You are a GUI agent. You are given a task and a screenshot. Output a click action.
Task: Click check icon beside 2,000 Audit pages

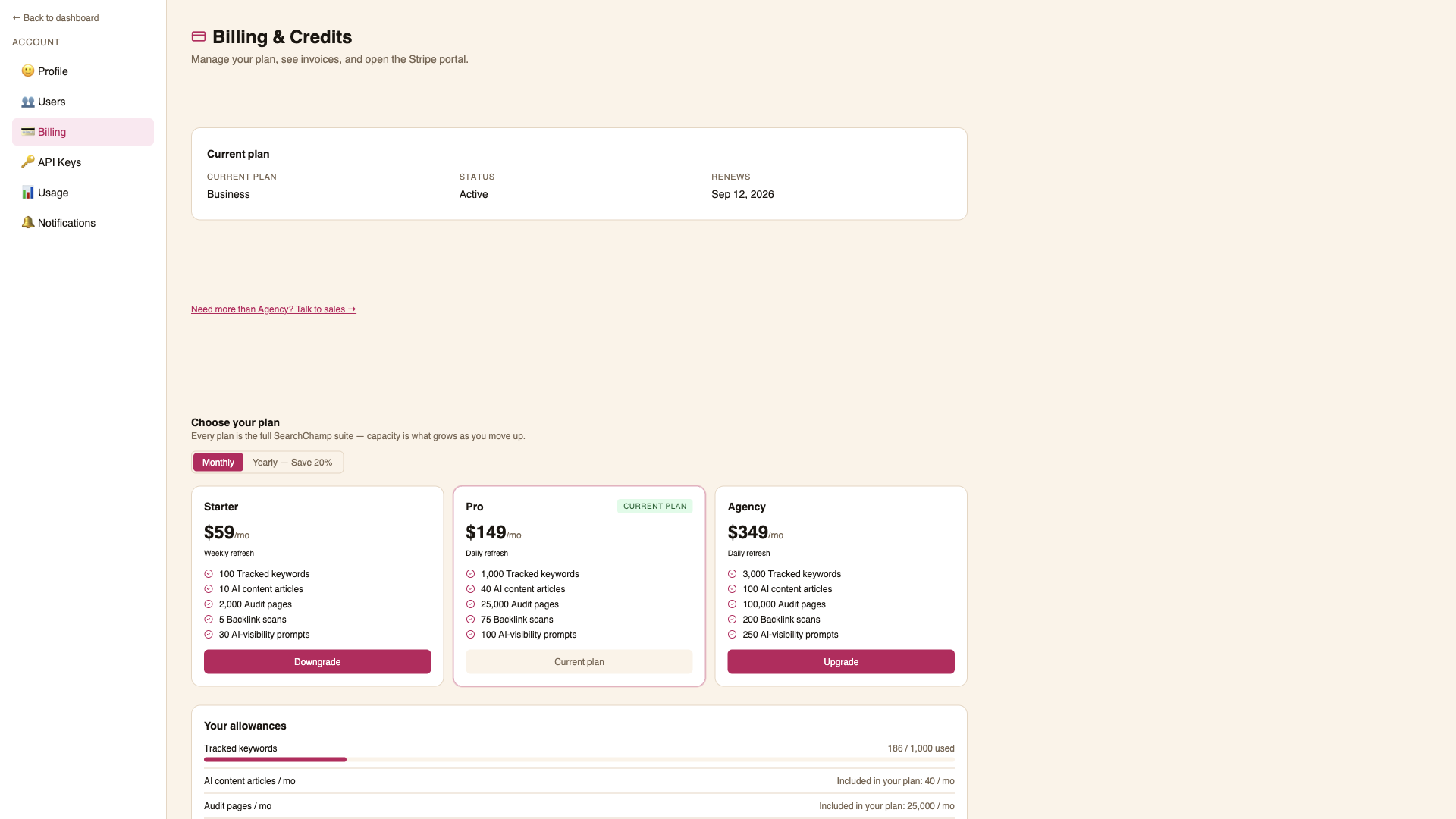point(209,604)
